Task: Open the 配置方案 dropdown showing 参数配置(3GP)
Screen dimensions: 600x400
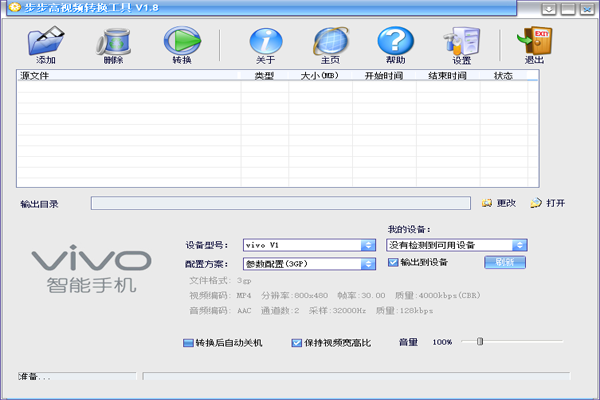Action: tap(309, 264)
